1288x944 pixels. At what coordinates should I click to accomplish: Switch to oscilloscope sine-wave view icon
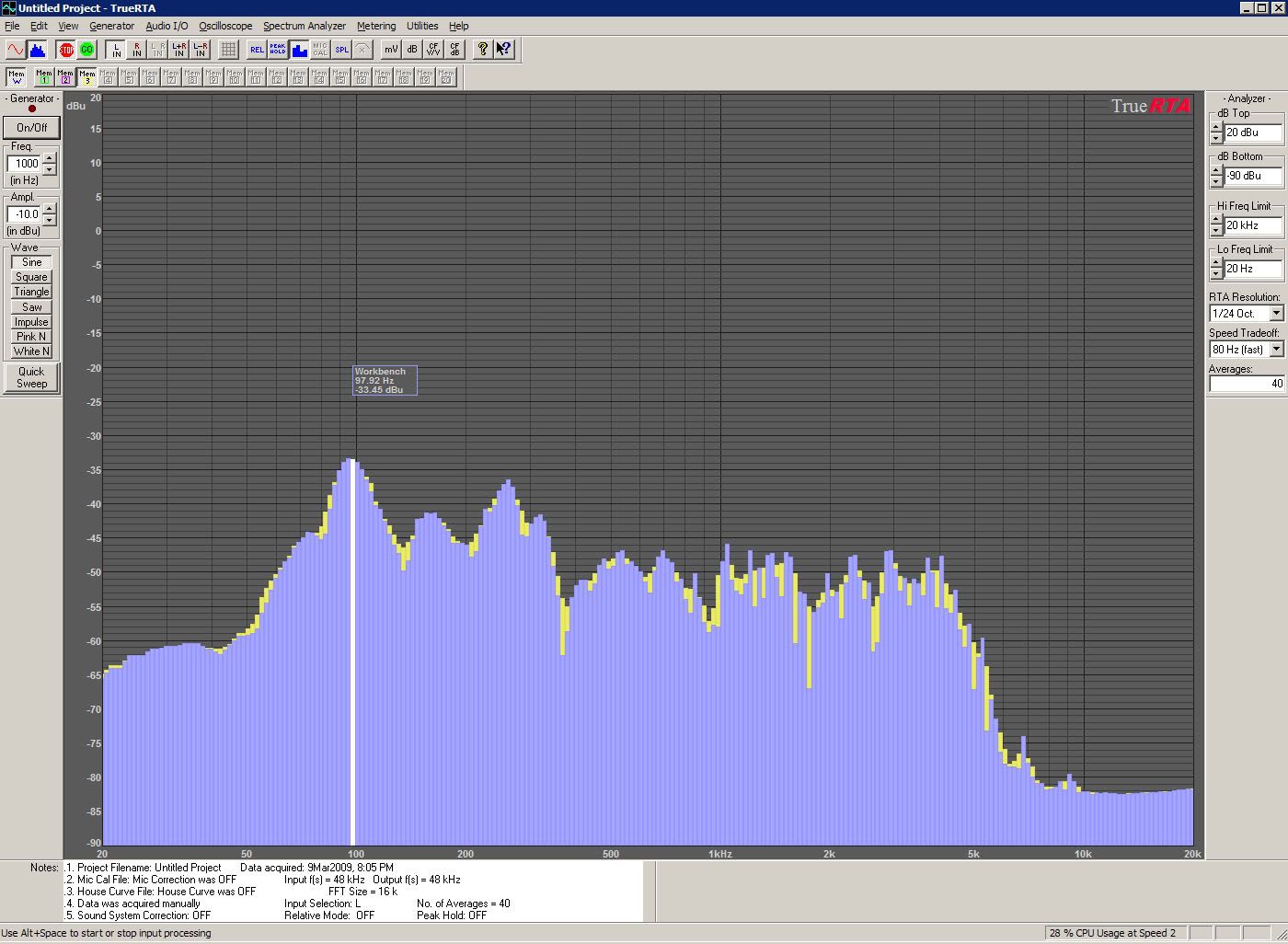16,50
